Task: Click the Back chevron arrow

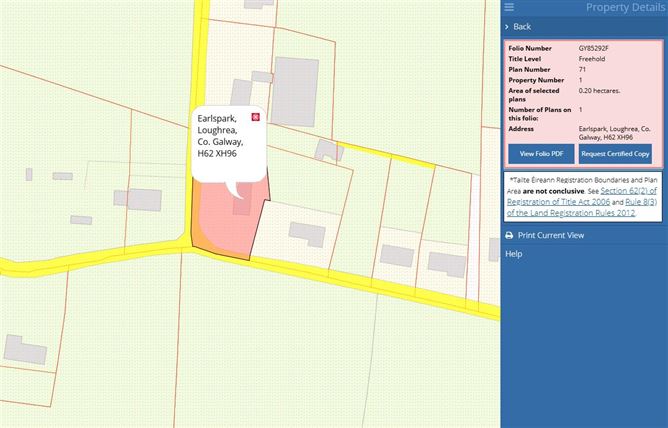Action: coord(507,27)
